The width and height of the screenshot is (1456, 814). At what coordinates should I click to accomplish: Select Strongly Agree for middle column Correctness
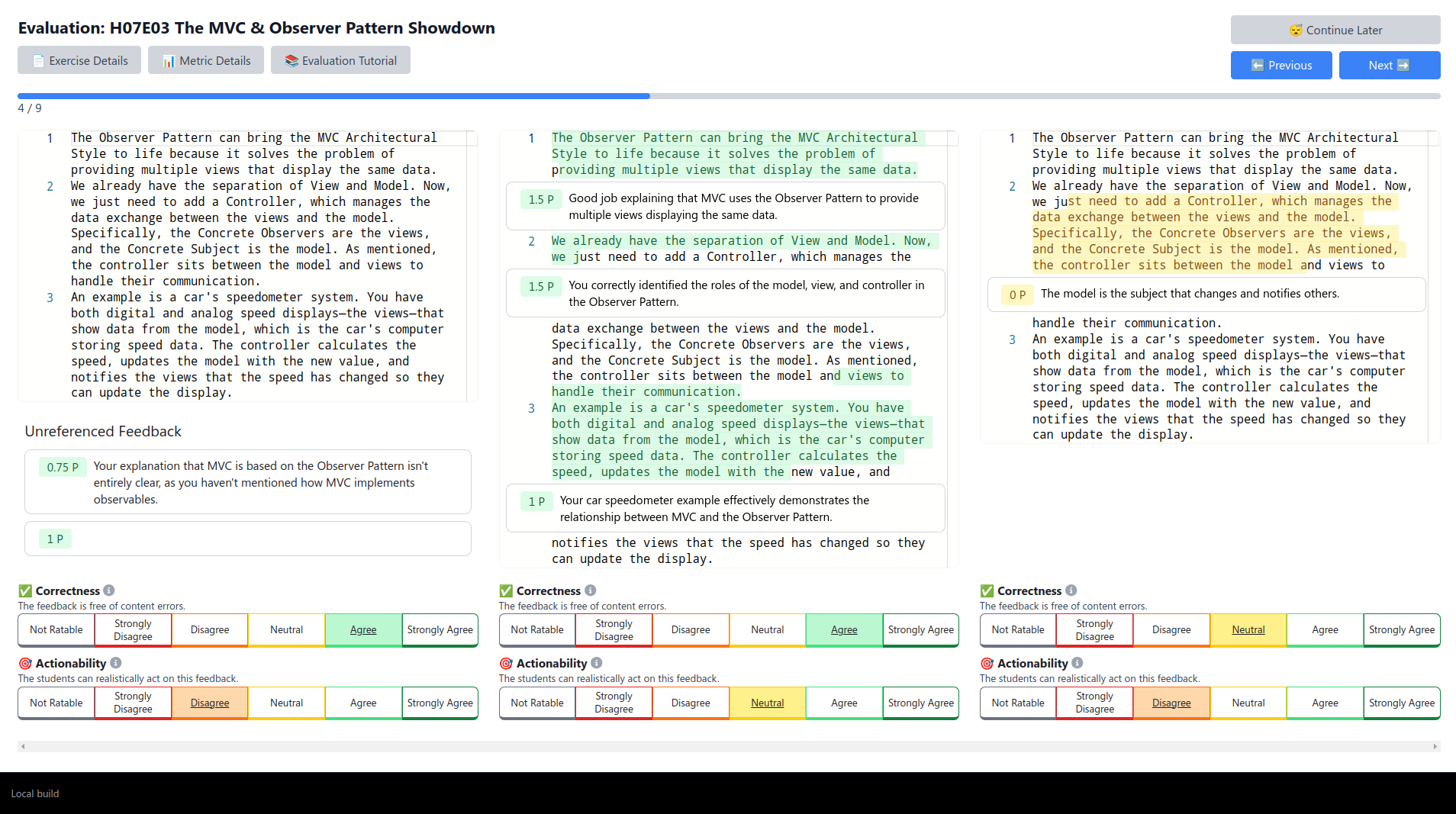pyautogui.click(x=920, y=629)
